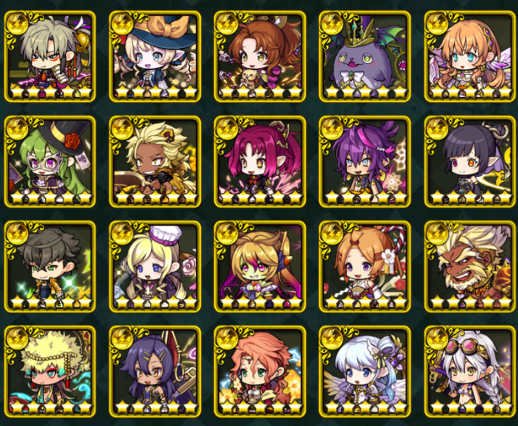Select the gray-haired samurai character portrait
This screenshot has height=426, width=518.
tap(50, 56)
